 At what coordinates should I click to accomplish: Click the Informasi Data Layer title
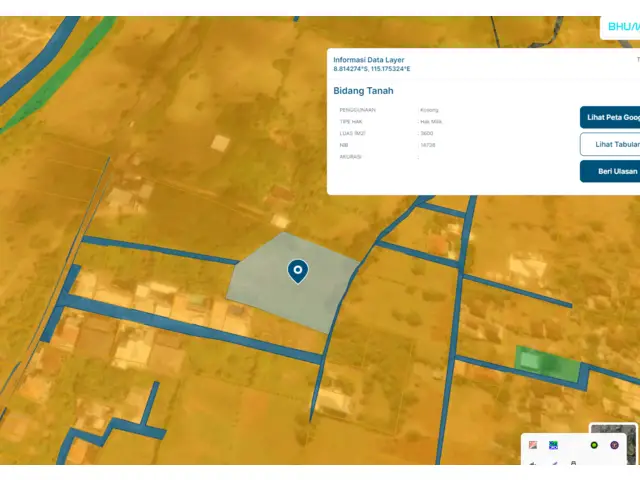point(369,60)
